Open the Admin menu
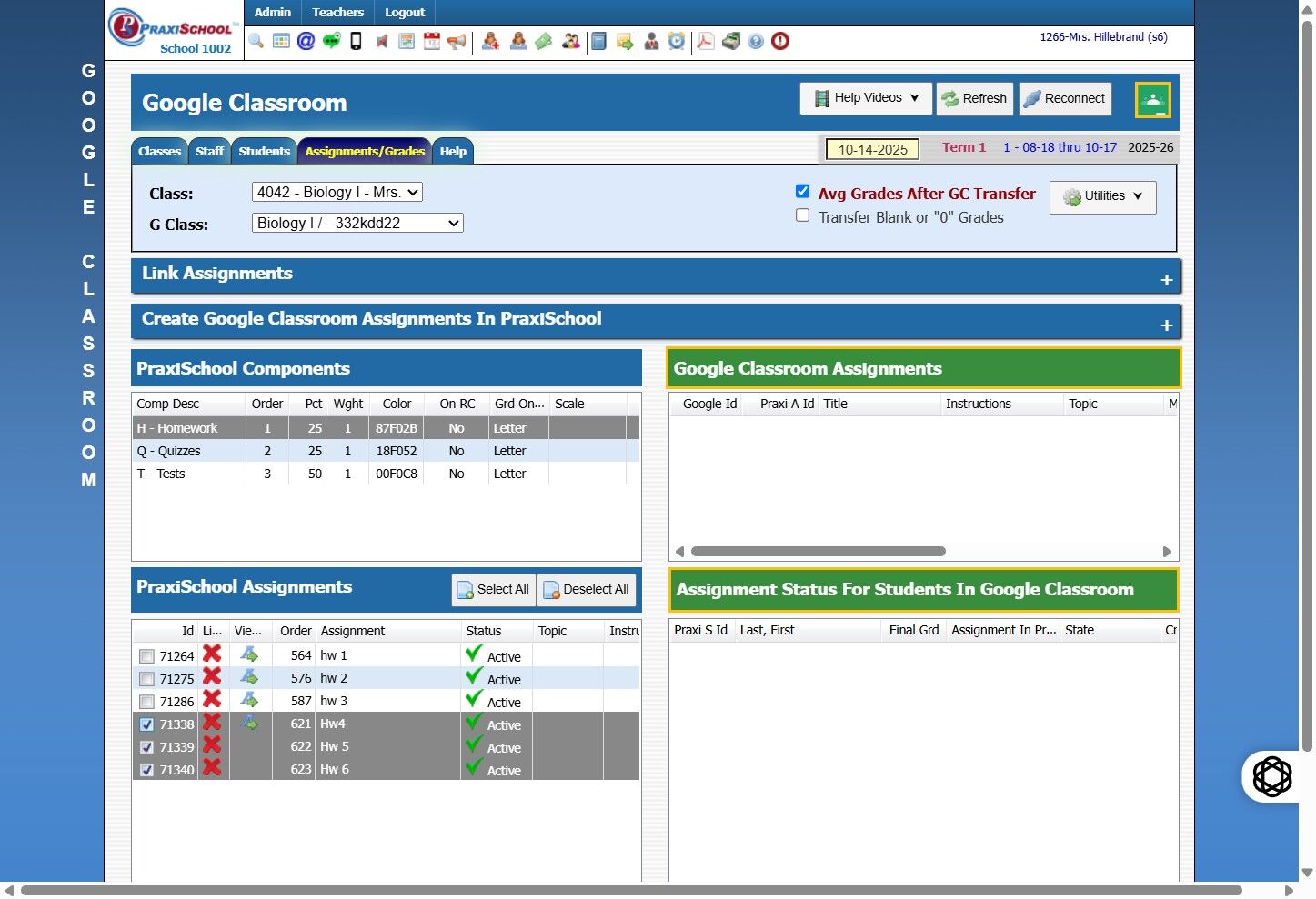The width and height of the screenshot is (1316, 899). tap(273, 13)
